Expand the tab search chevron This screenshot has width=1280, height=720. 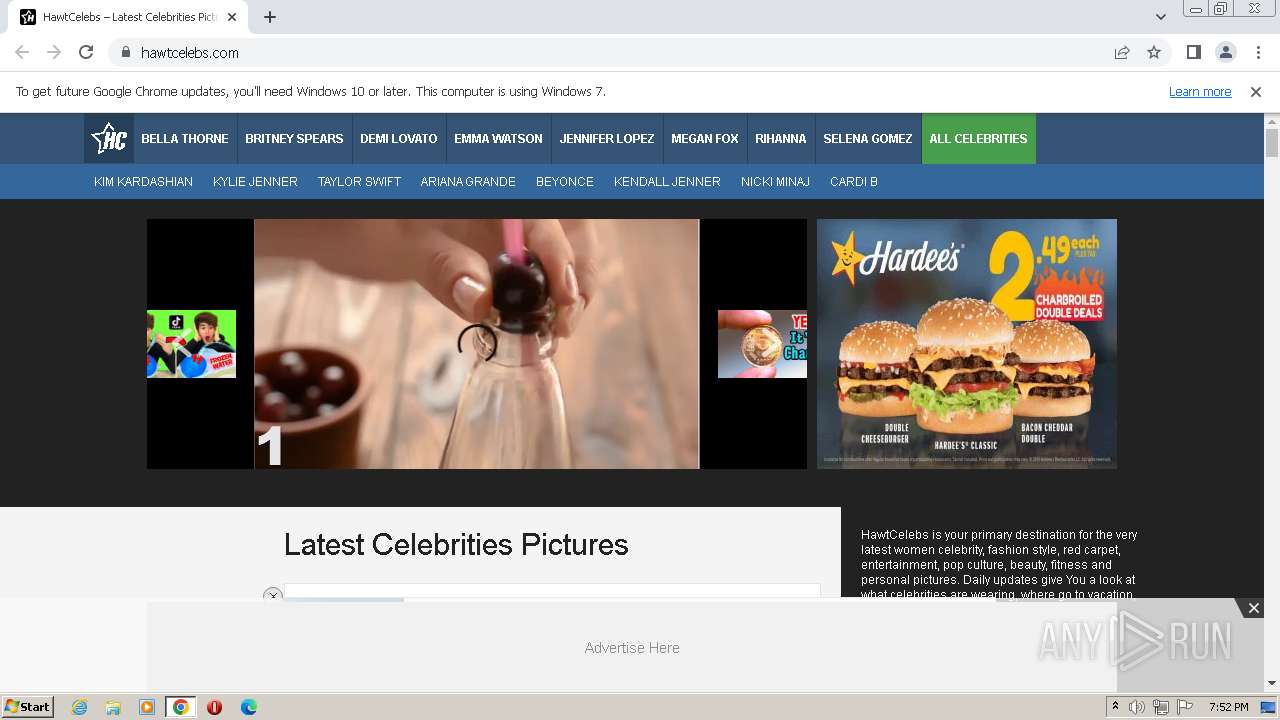(x=1160, y=17)
